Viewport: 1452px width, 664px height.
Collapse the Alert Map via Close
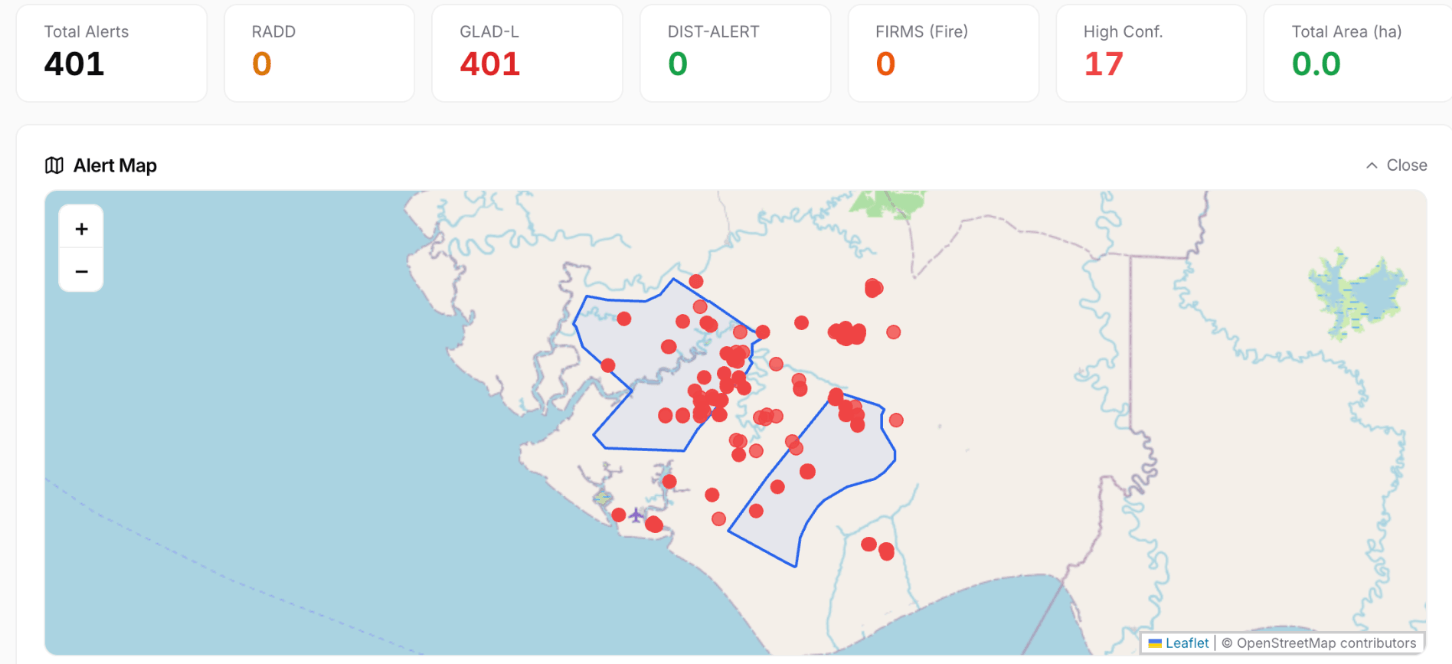pyautogui.click(x=1396, y=165)
